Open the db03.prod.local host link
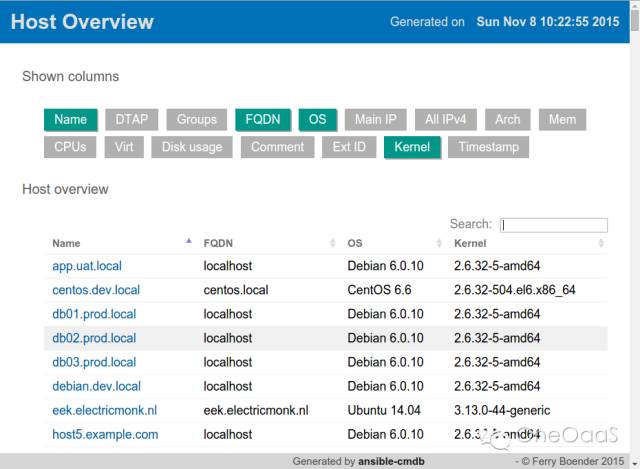 [94, 362]
